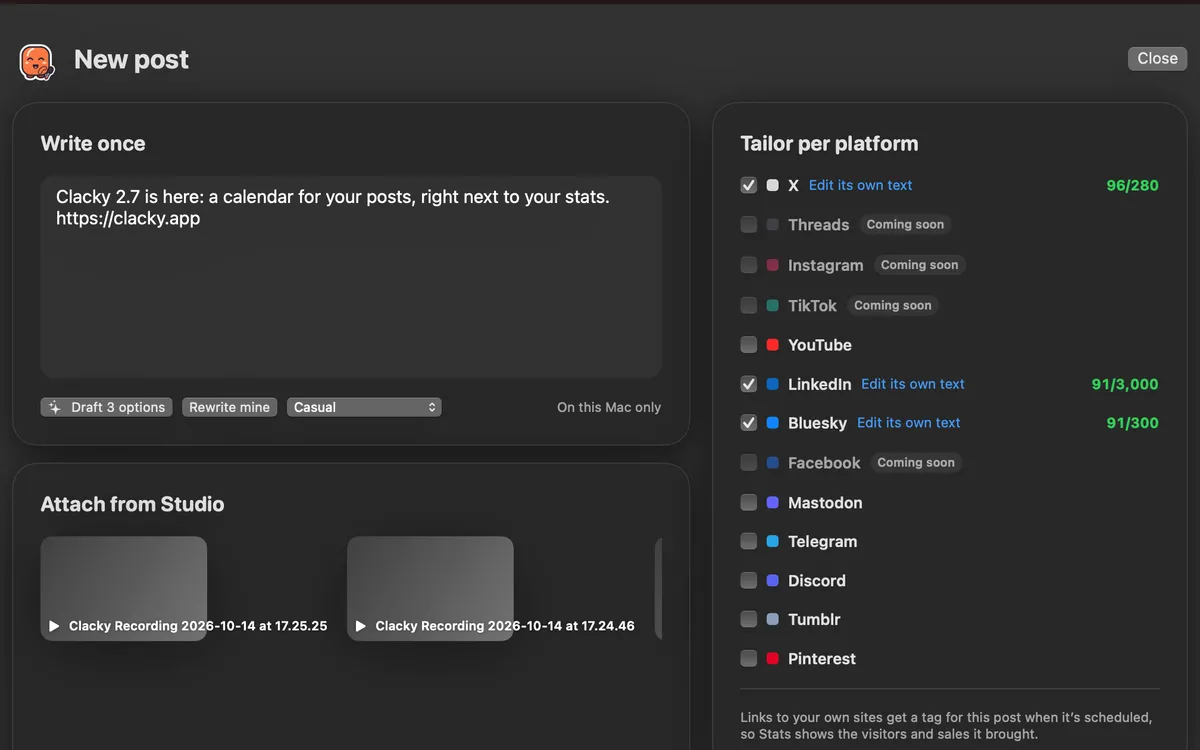Click the Telegram color dot
The width and height of the screenshot is (1200, 750).
(773, 541)
